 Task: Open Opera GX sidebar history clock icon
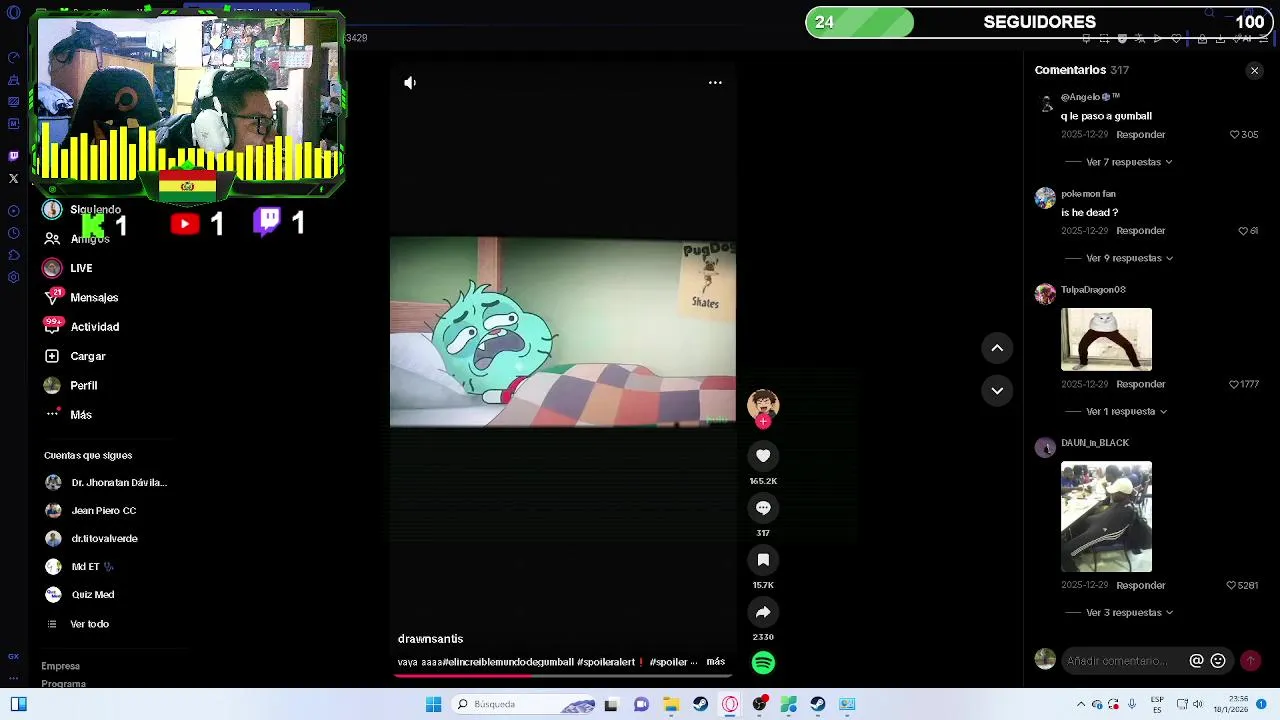click(x=14, y=234)
